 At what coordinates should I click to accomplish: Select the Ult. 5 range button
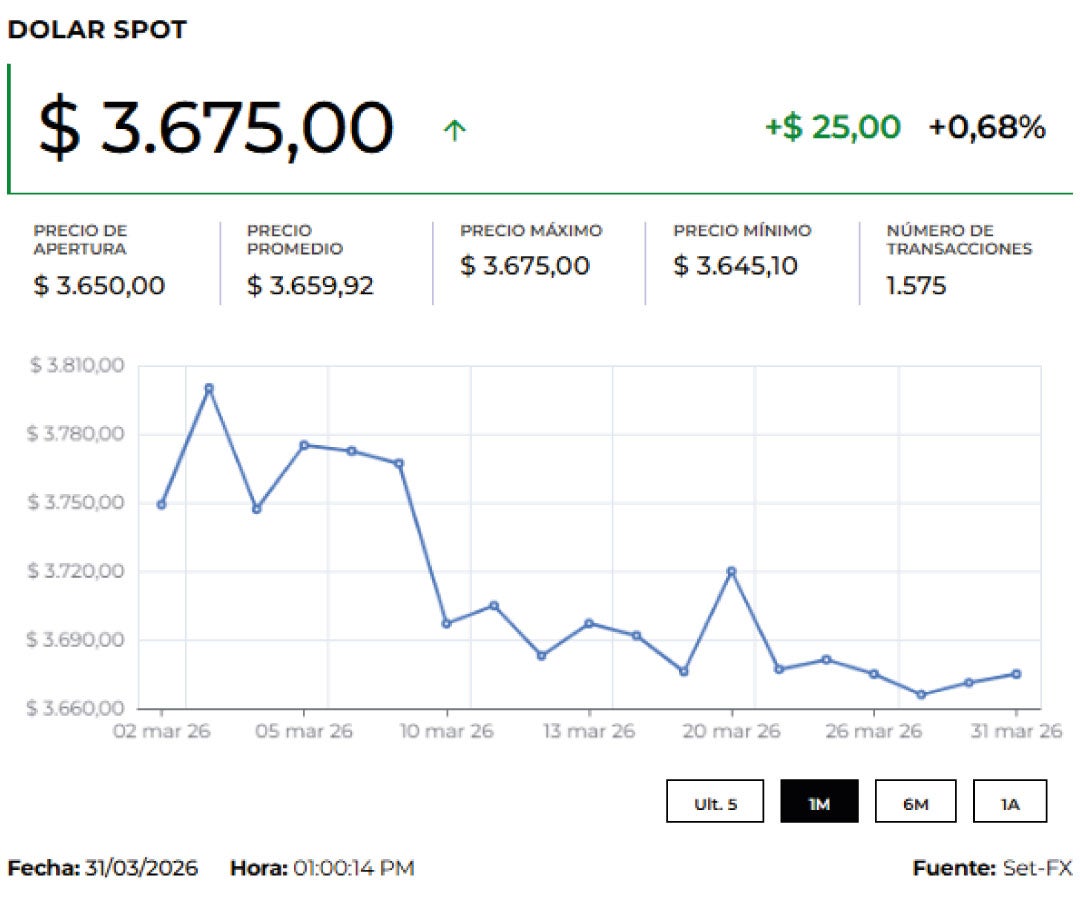tap(715, 802)
